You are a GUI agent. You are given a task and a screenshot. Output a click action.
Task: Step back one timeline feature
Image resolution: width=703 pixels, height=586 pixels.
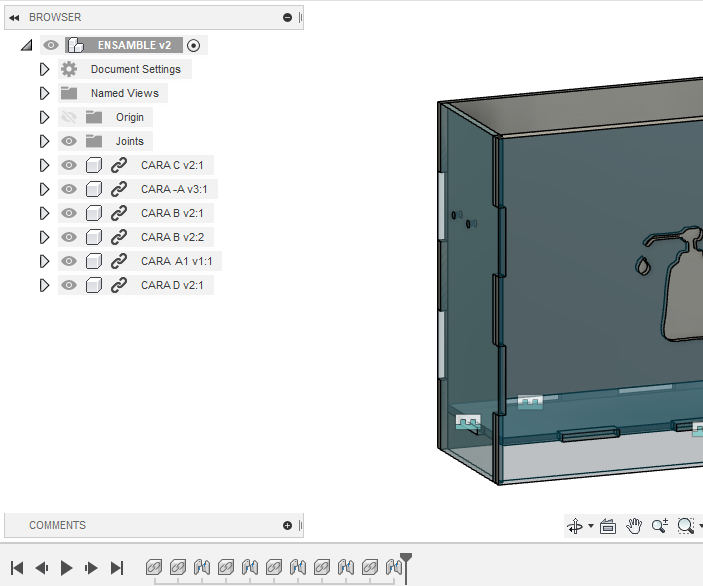42,568
